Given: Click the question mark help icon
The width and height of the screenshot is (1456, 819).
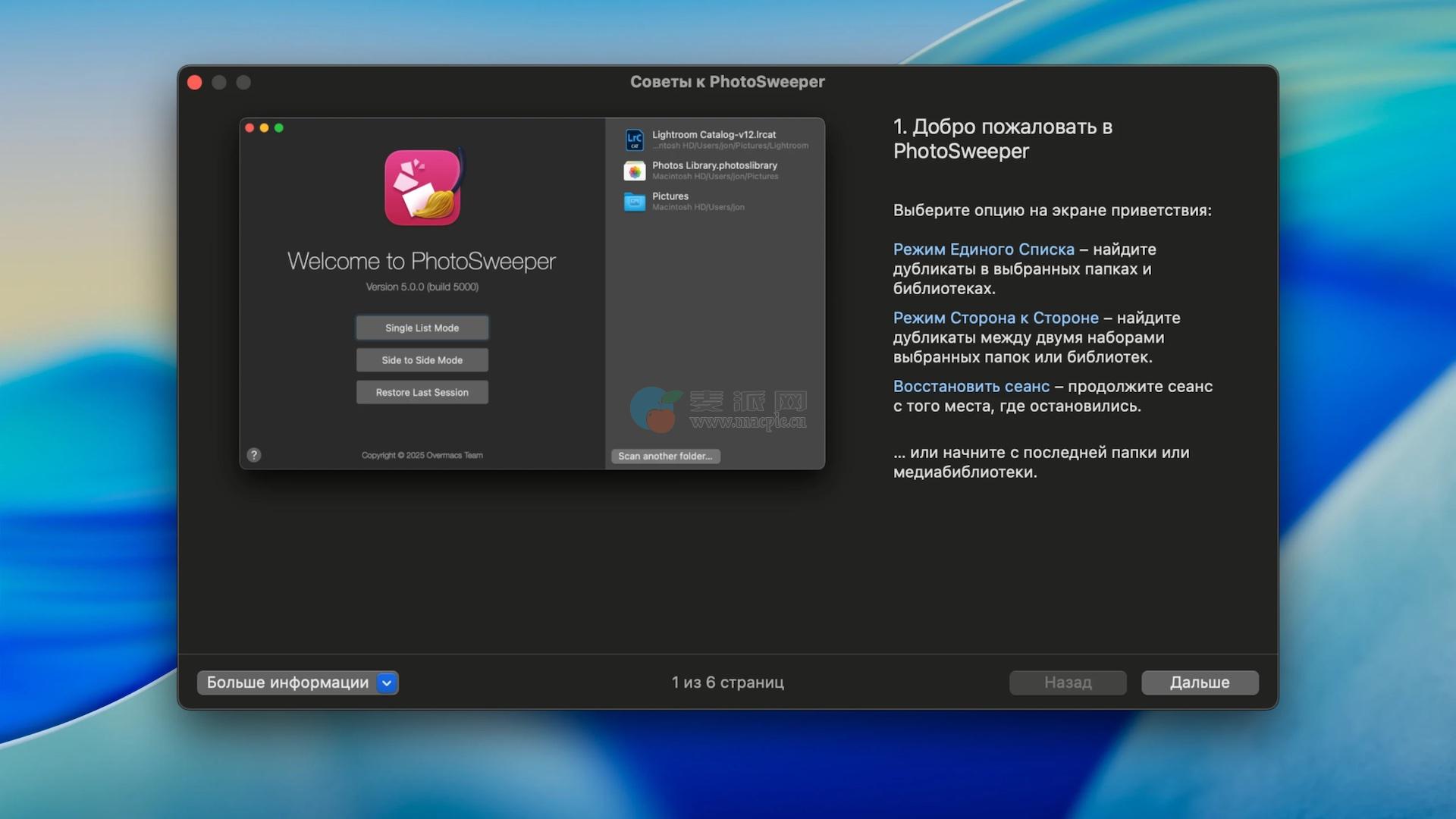Looking at the screenshot, I should point(254,455).
